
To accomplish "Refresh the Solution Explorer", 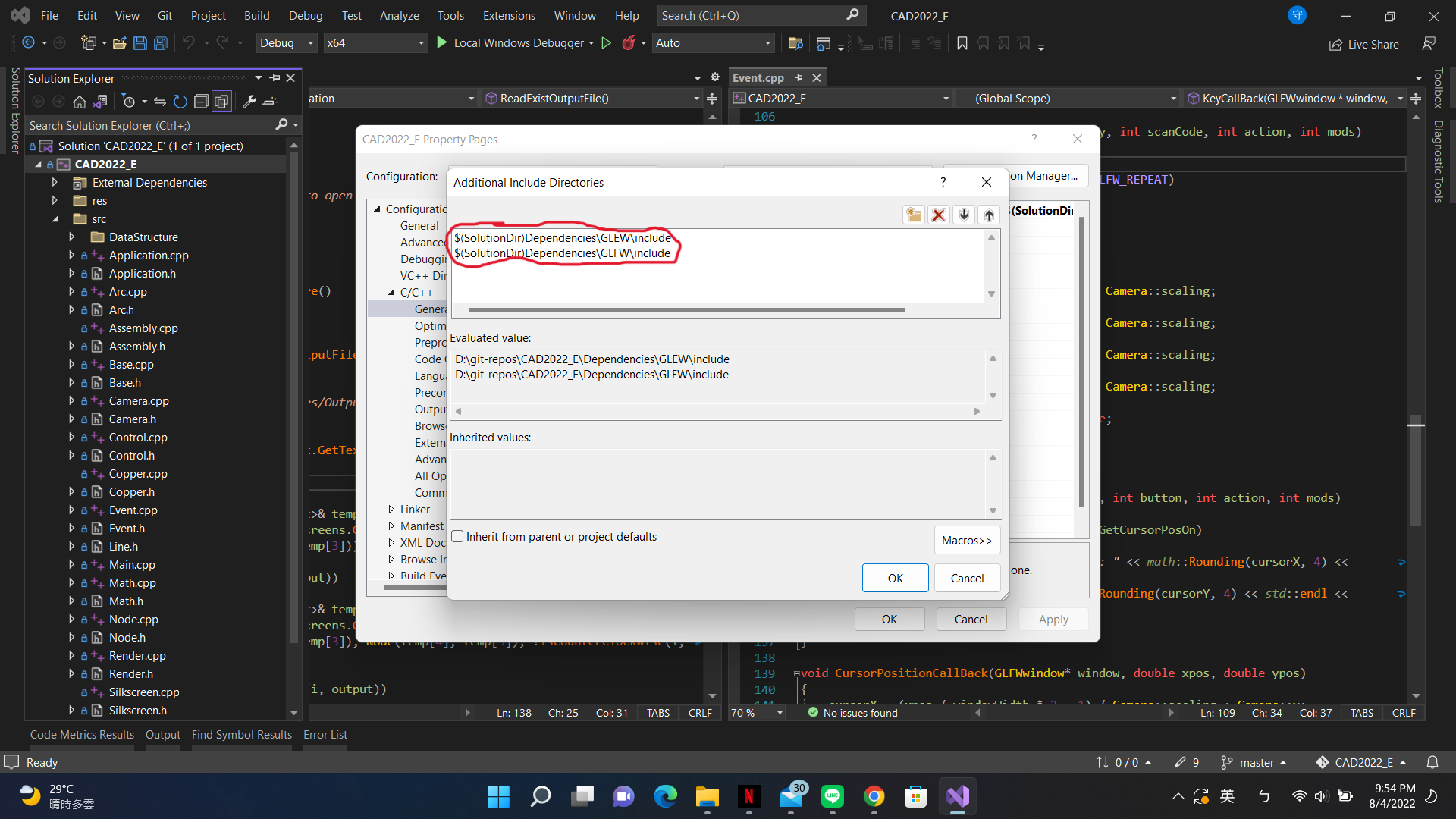I will [180, 101].
